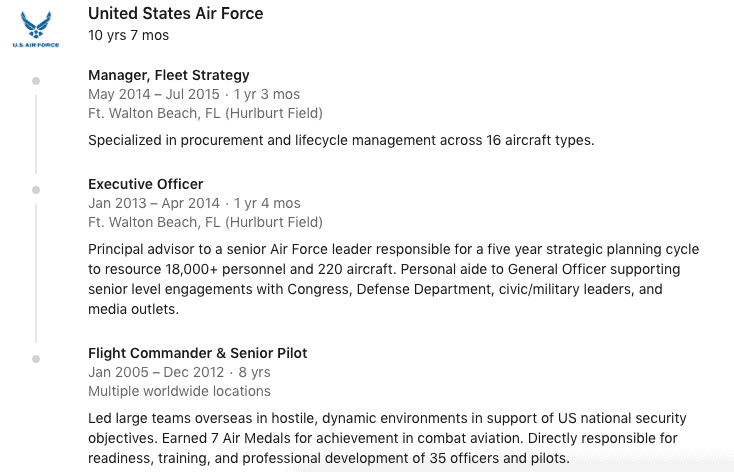Select the Flight Commander & Senior Pilot title
This screenshot has width=734, height=472.
pos(198,353)
